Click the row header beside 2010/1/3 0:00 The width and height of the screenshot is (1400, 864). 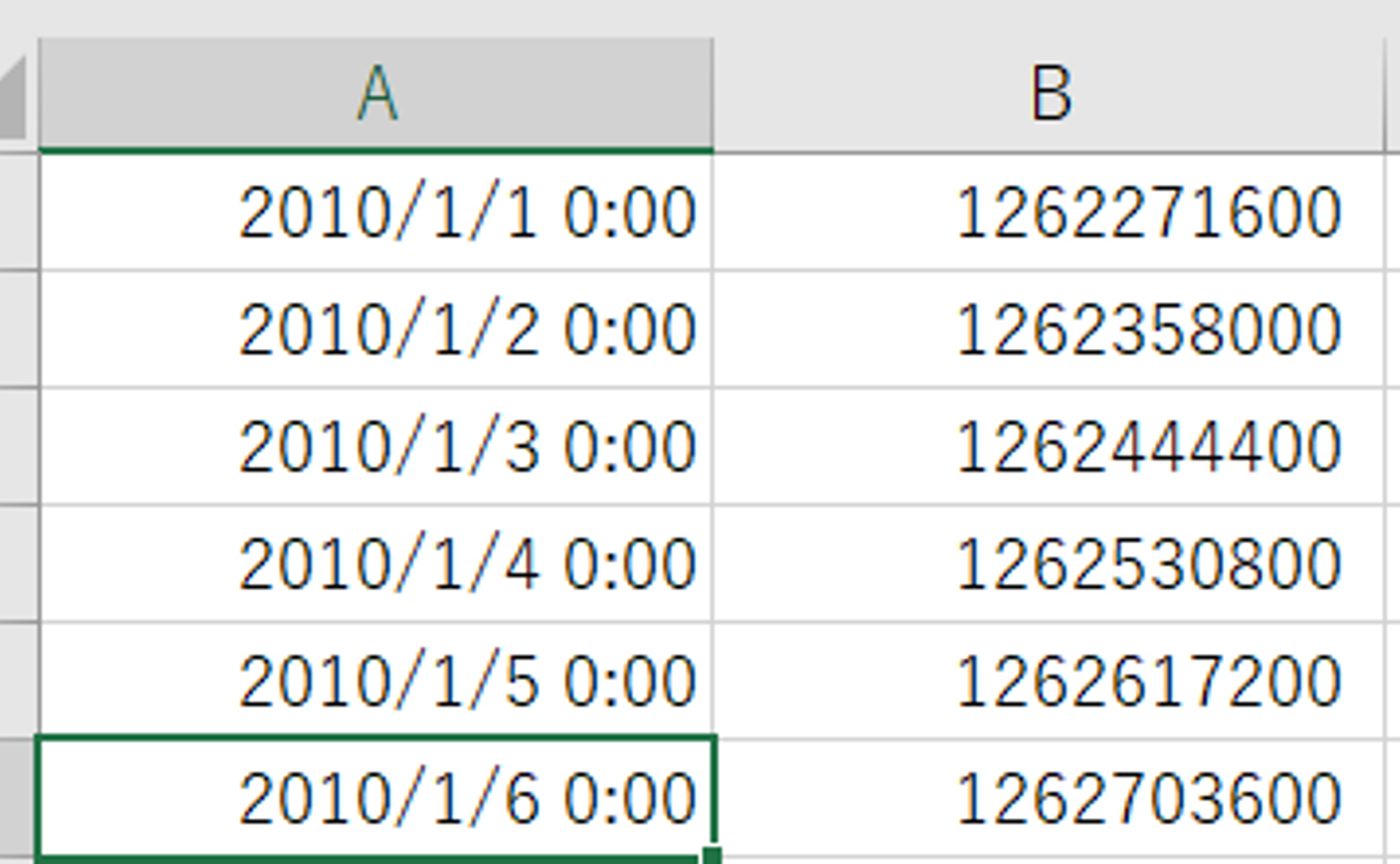pos(17,446)
